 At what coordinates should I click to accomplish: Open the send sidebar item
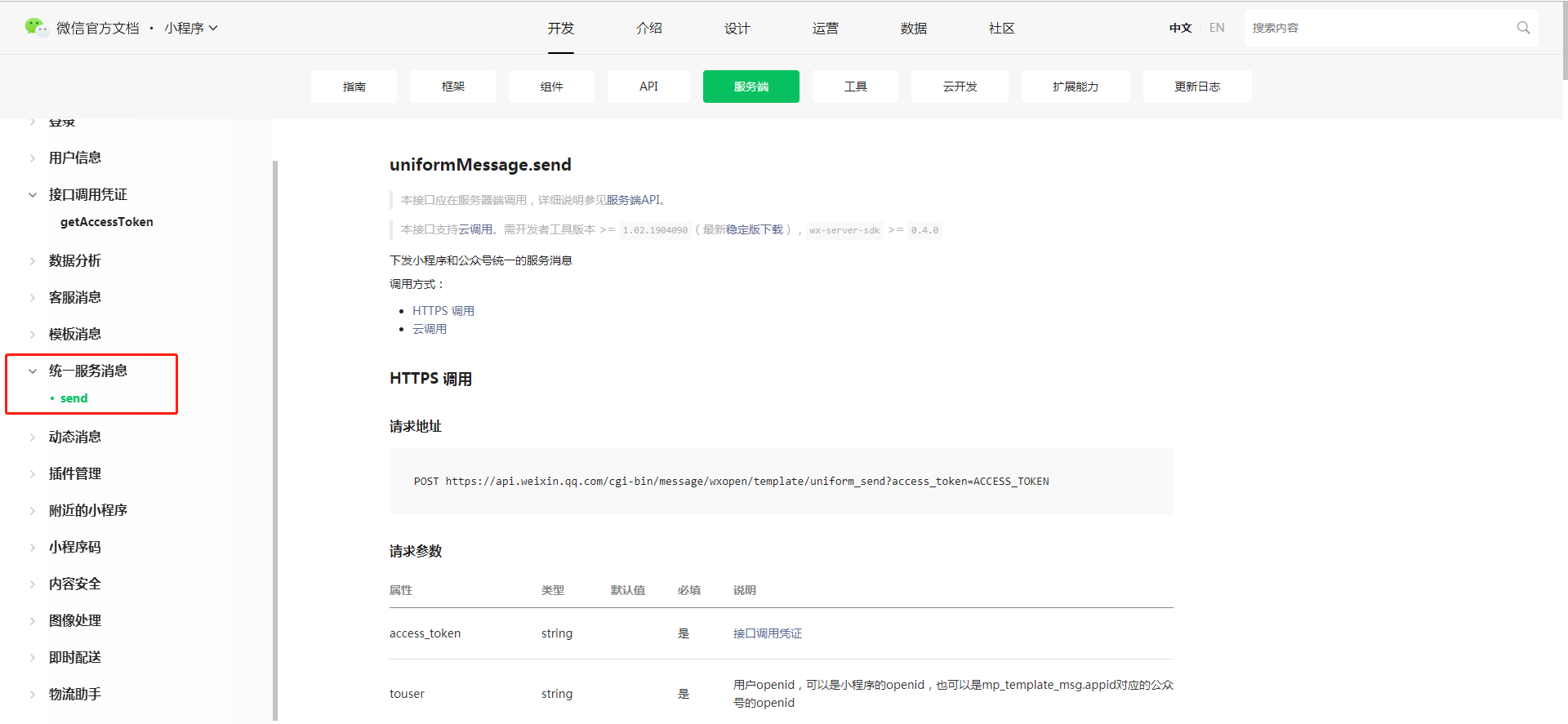pos(73,398)
